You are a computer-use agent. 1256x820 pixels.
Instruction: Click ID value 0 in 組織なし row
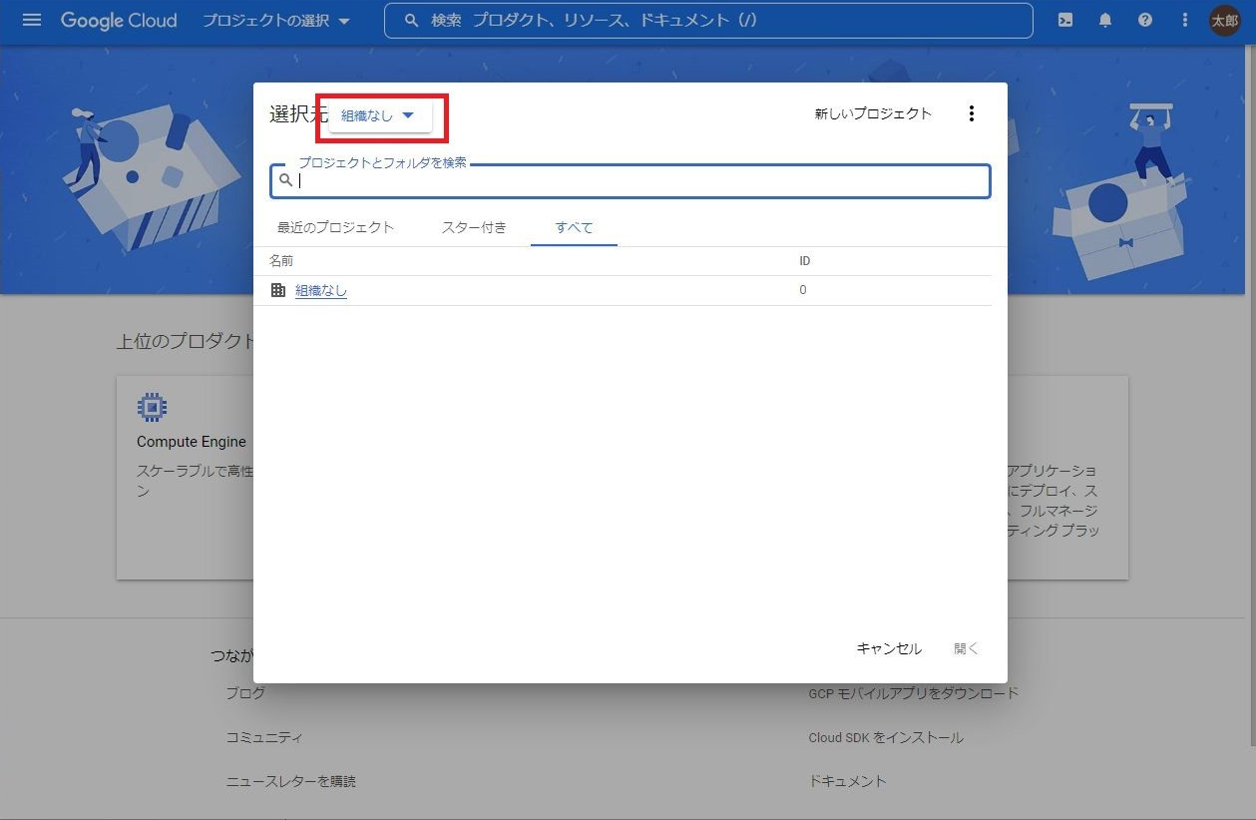803,290
